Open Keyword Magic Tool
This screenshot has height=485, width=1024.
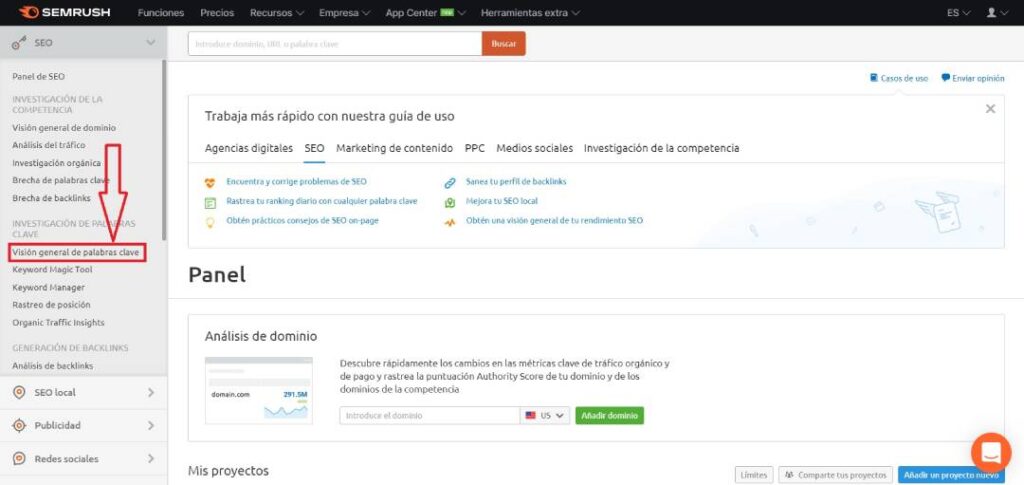[52, 270]
